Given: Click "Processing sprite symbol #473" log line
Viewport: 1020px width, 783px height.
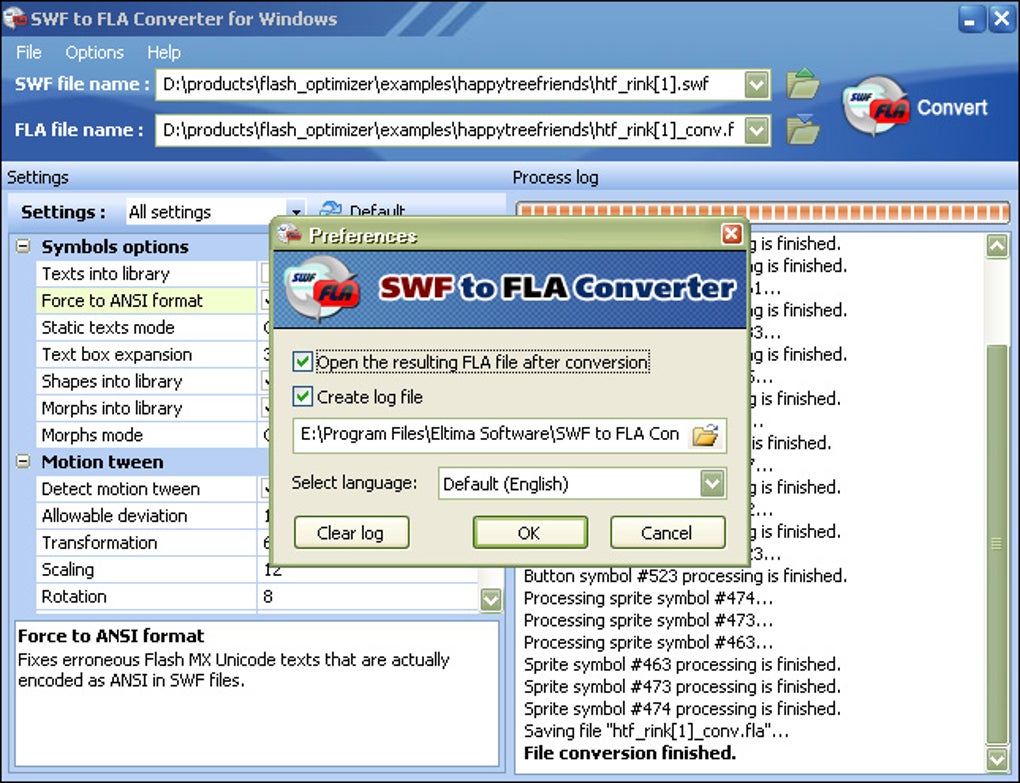Looking at the screenshot, I should 648,620.
